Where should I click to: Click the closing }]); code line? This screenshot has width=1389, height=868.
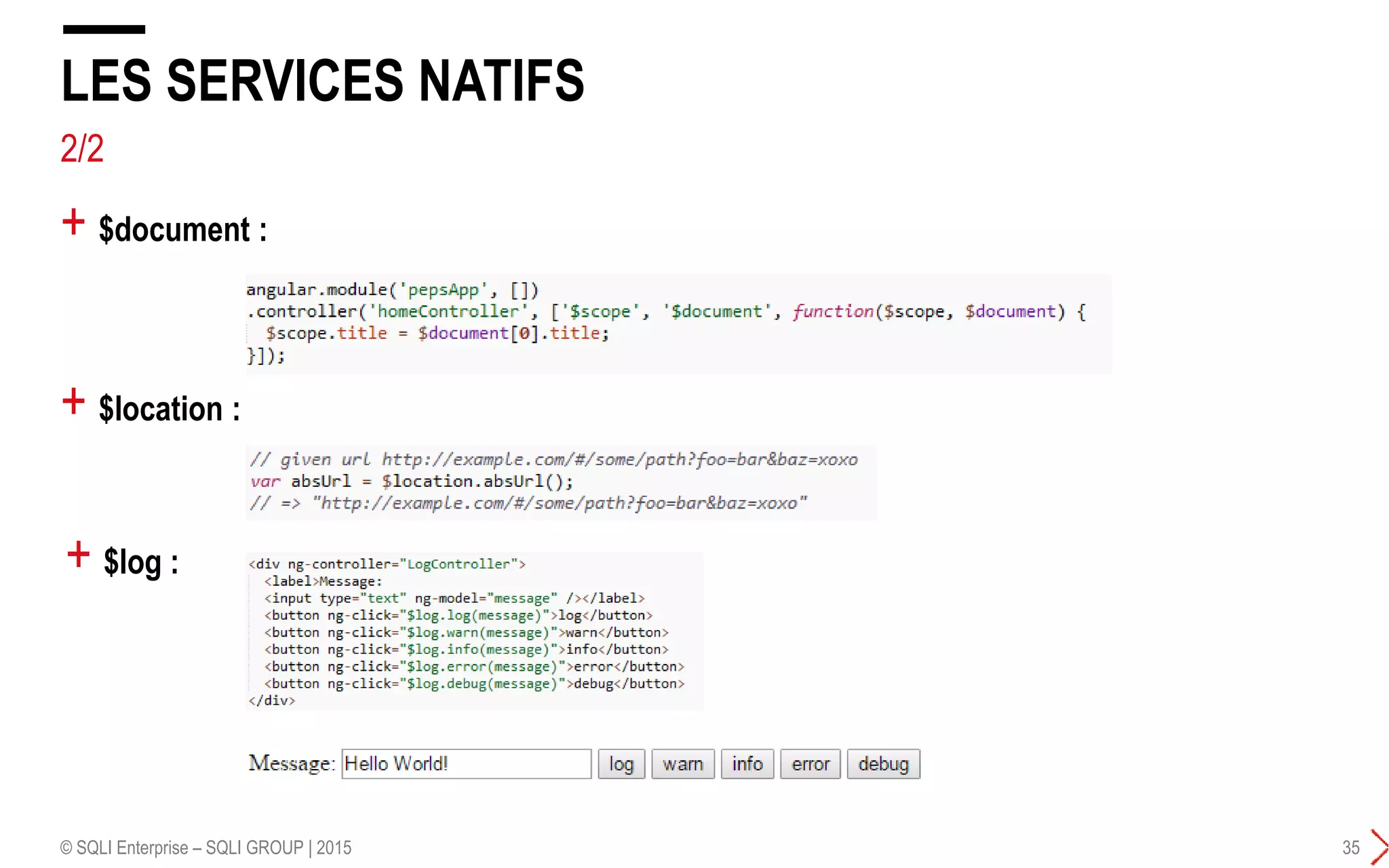click(266, 355)
